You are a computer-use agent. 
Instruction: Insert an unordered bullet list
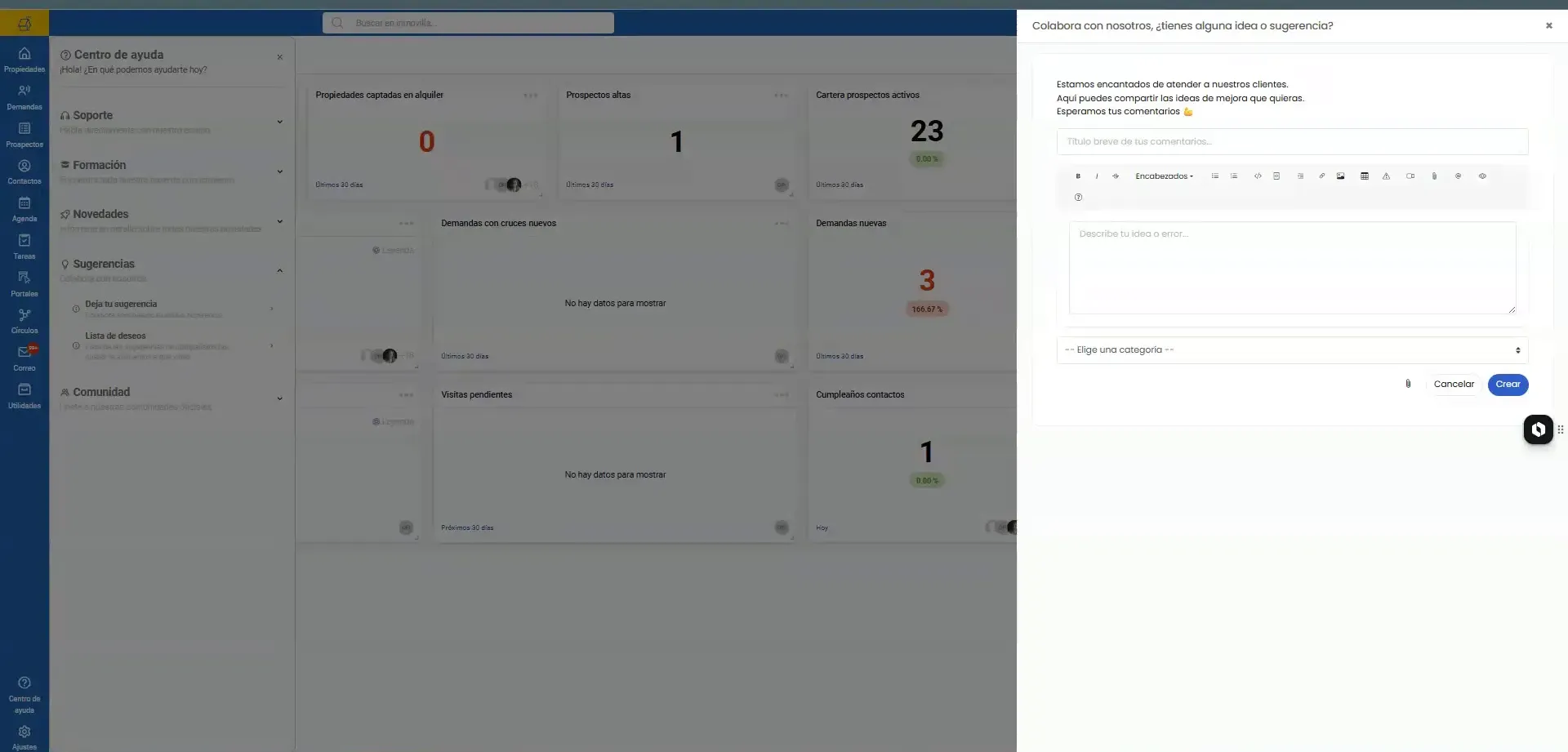(1215, 176)
